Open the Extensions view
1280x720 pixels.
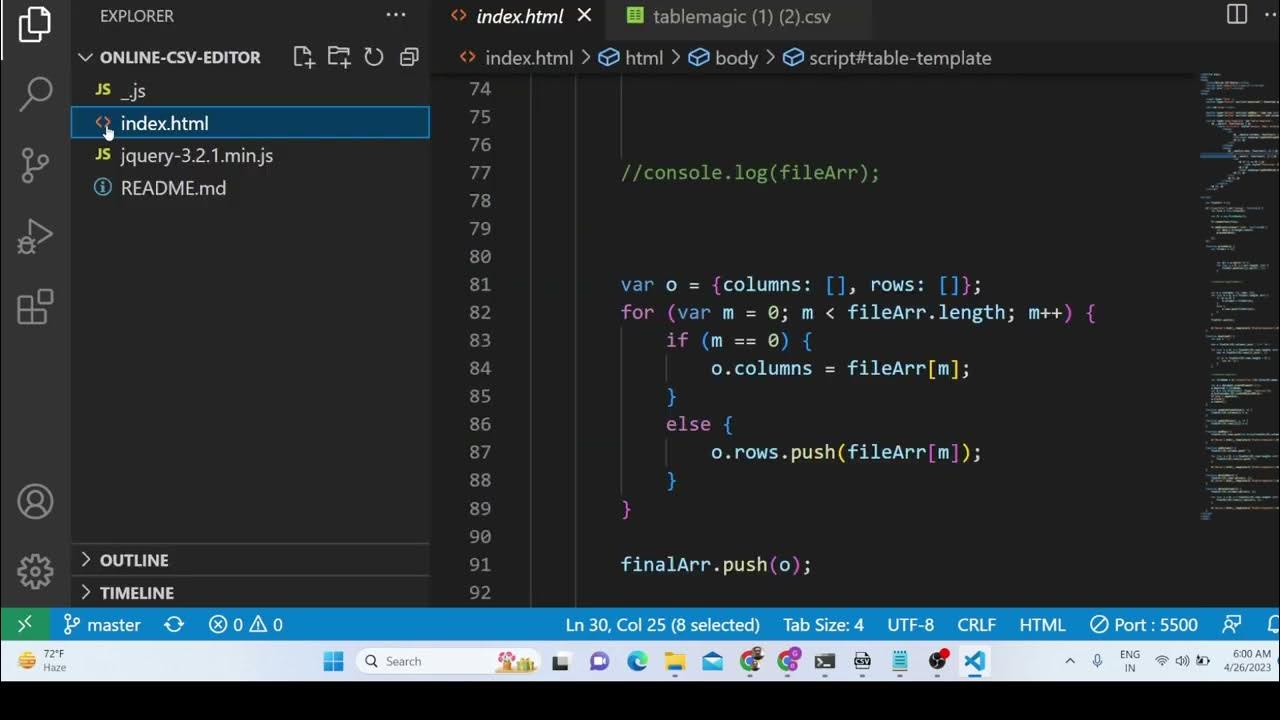[35, 307]
